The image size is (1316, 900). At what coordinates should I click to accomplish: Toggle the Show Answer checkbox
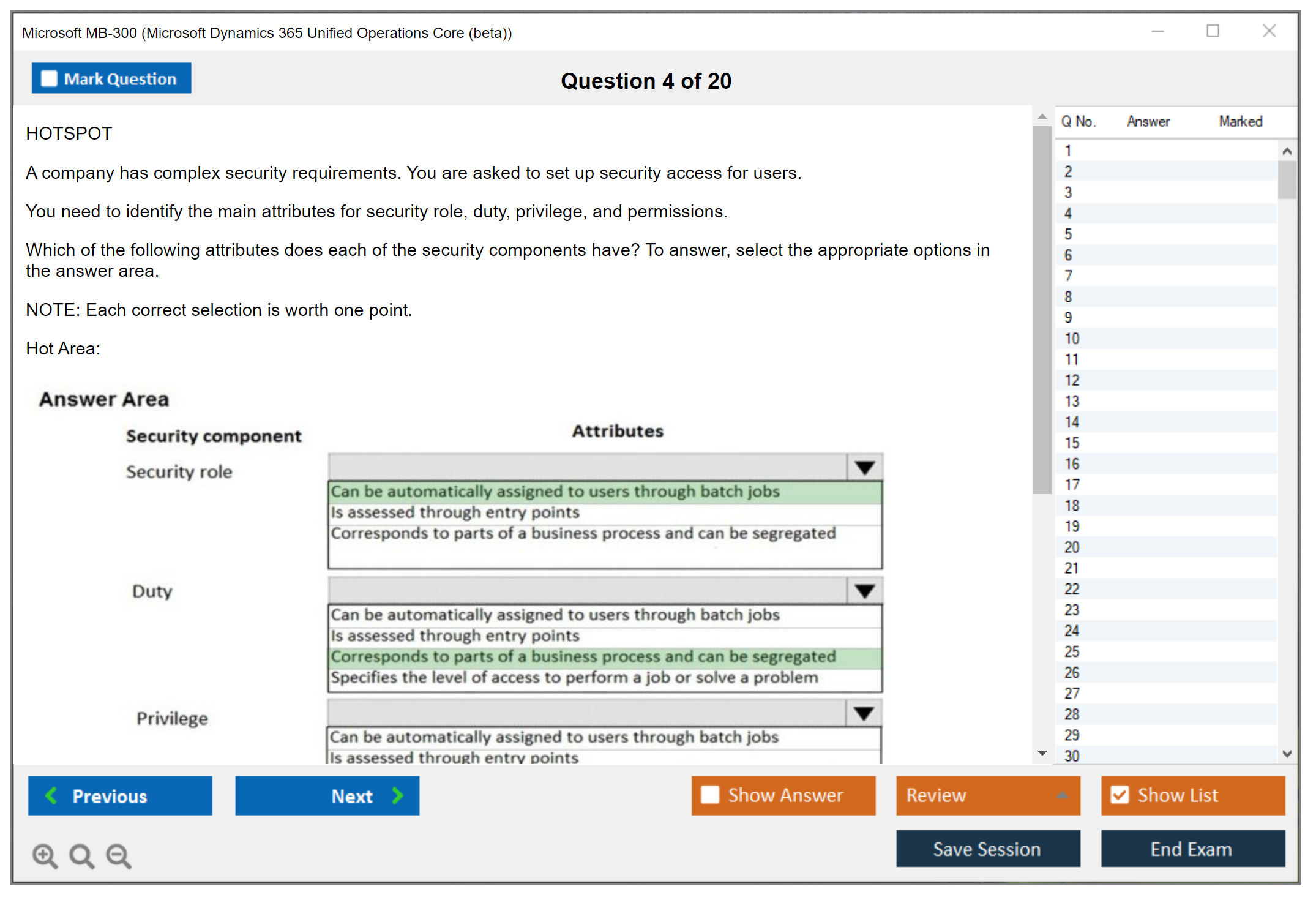coord(710,795)
